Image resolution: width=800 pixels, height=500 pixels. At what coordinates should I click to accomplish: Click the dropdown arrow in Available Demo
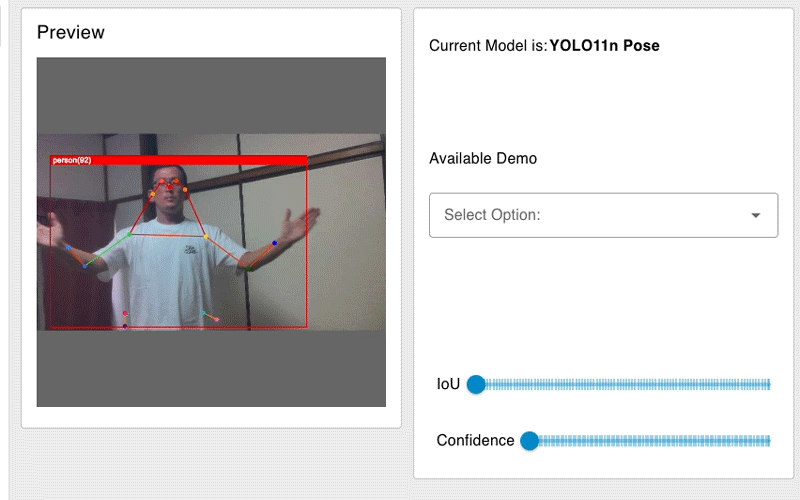pos(756,215)
